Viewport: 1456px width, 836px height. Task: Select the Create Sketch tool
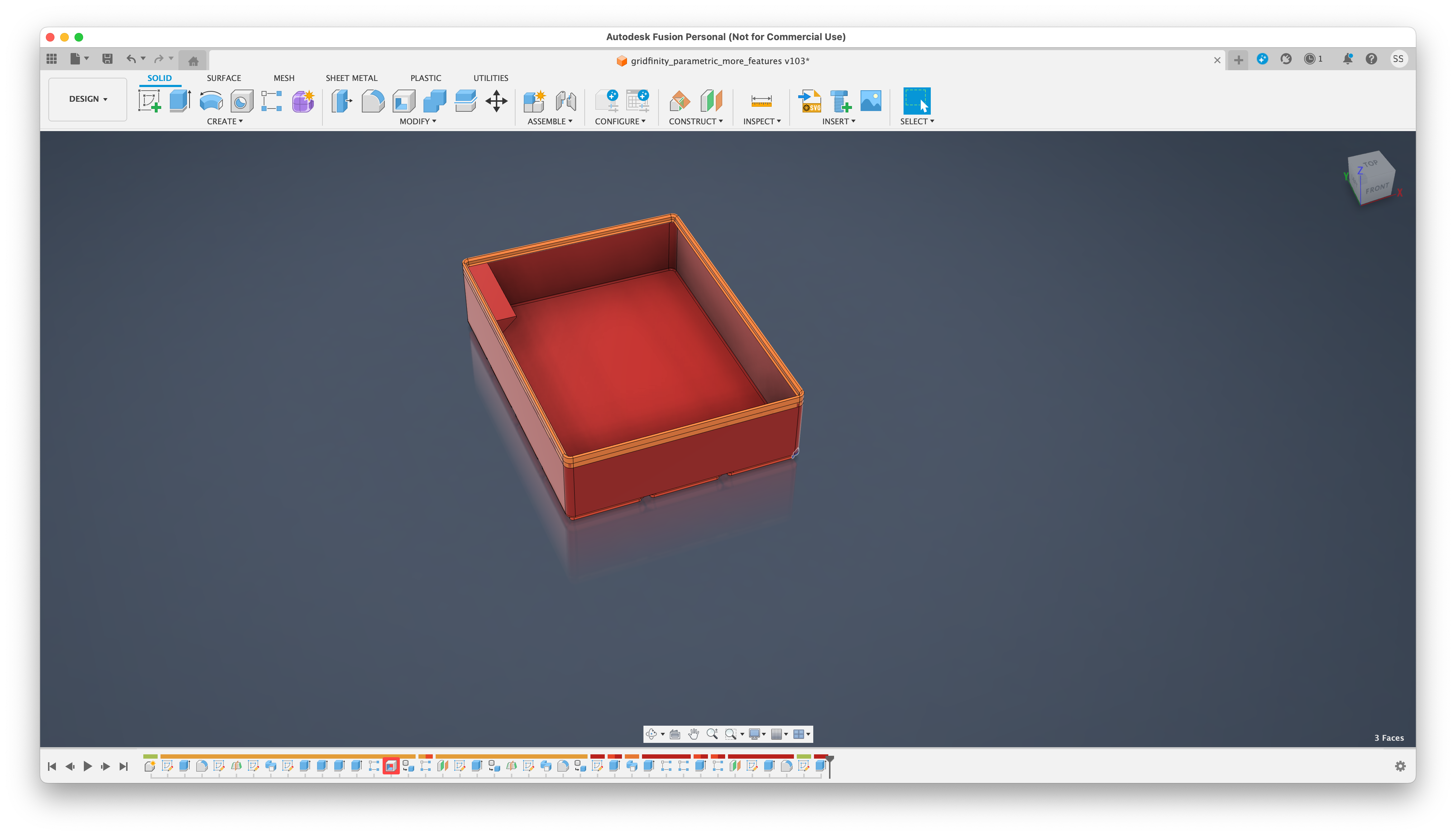pos(150,101)
